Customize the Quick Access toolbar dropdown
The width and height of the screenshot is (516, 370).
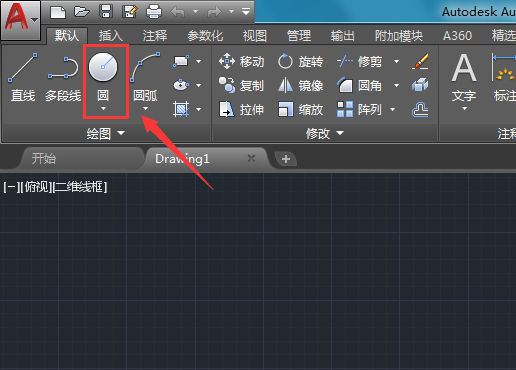point(246,12)
